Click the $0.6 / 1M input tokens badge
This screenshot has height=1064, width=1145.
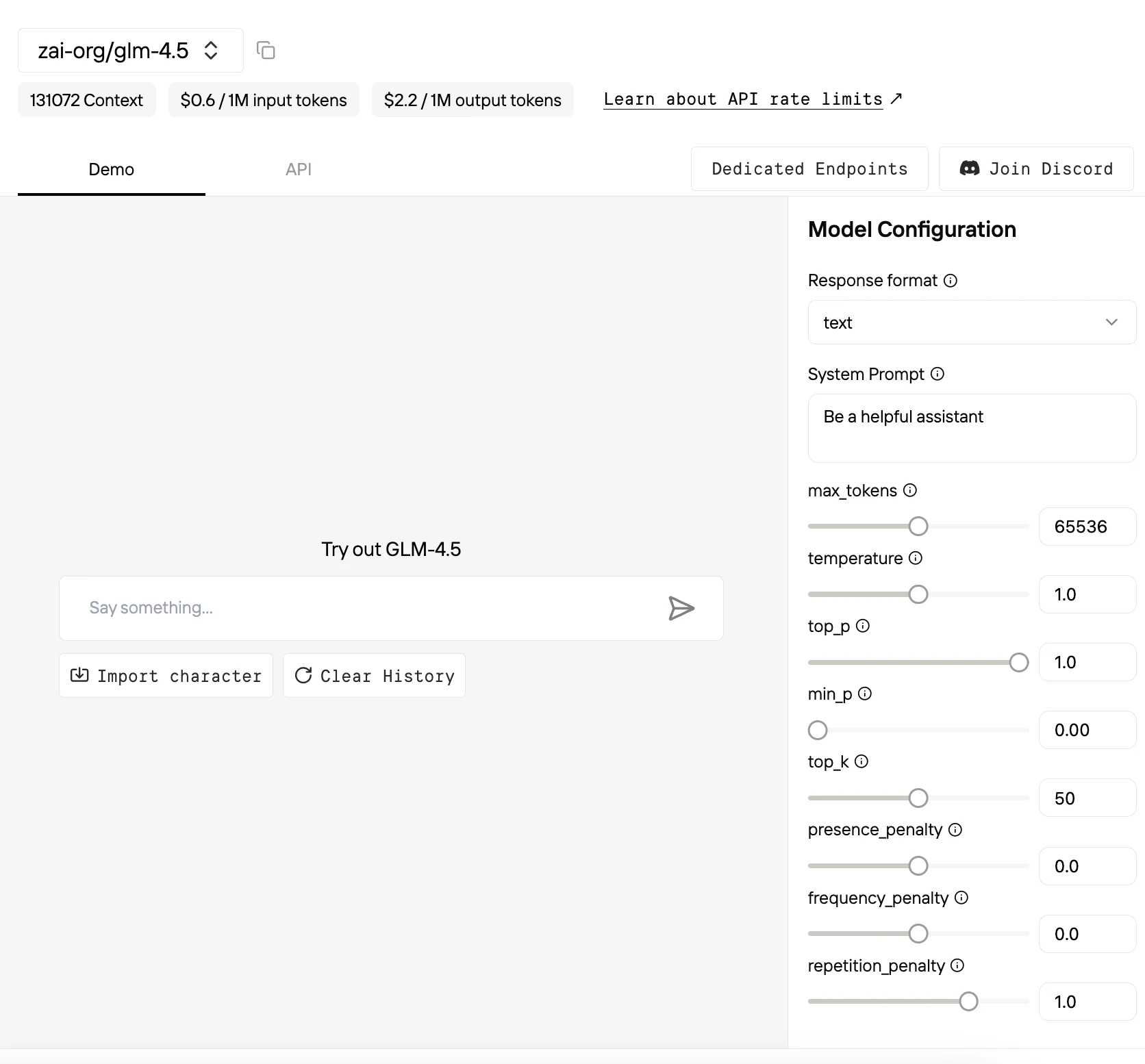[264, 100]
